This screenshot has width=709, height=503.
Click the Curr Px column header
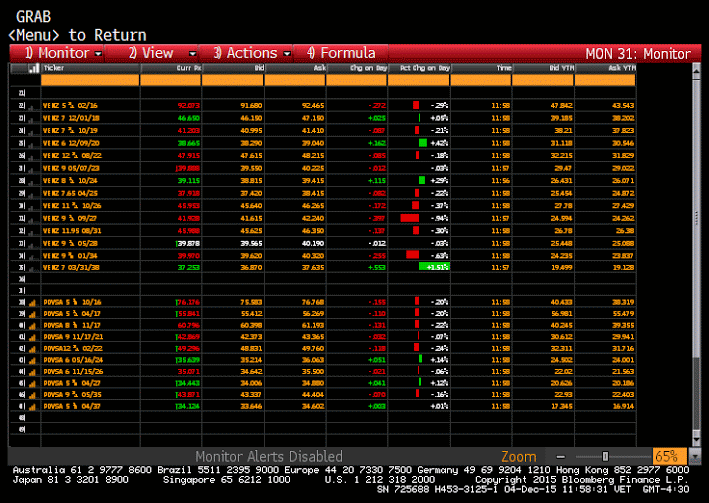[170, 68]
